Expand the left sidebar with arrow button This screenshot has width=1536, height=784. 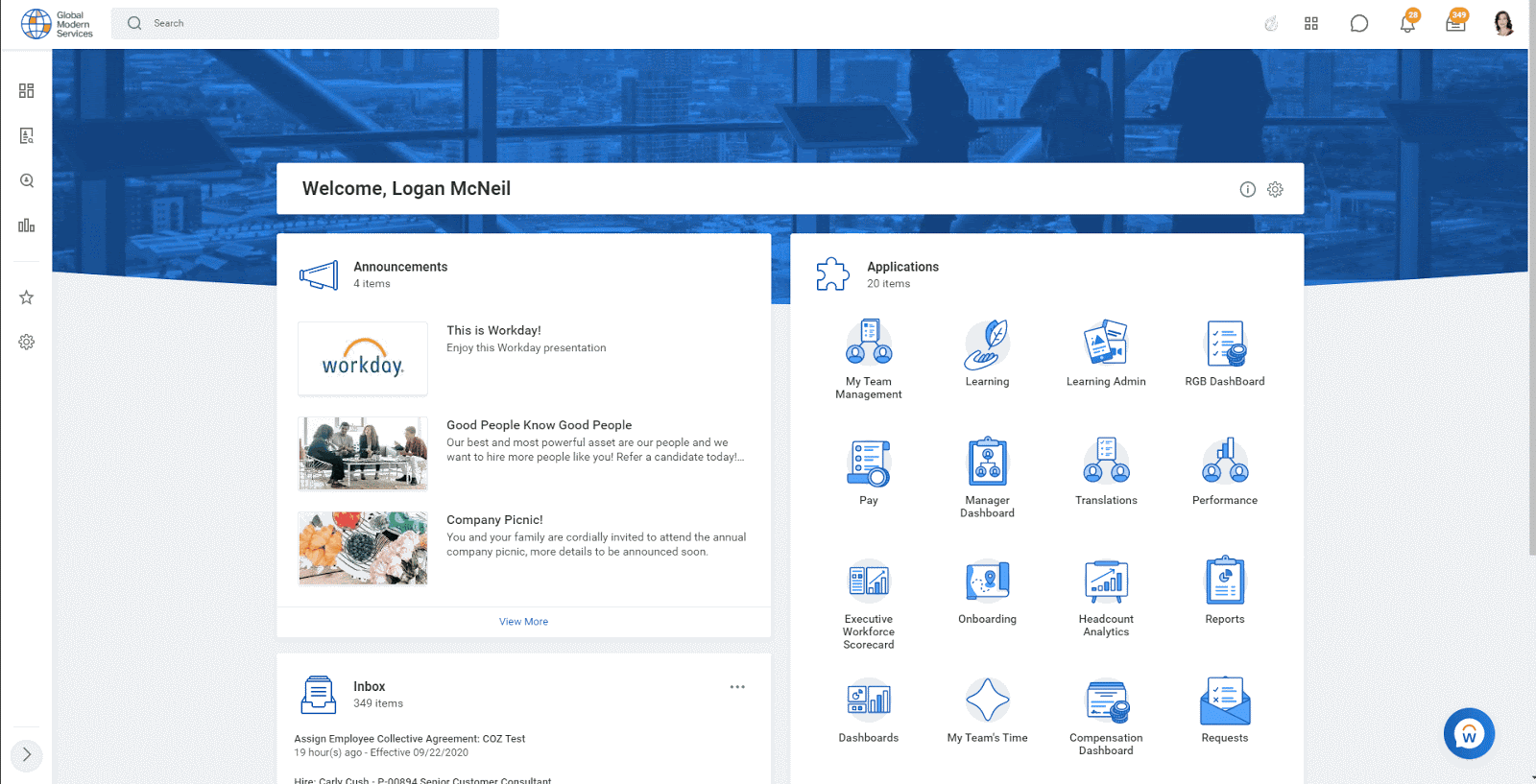(x=27, y=754)
